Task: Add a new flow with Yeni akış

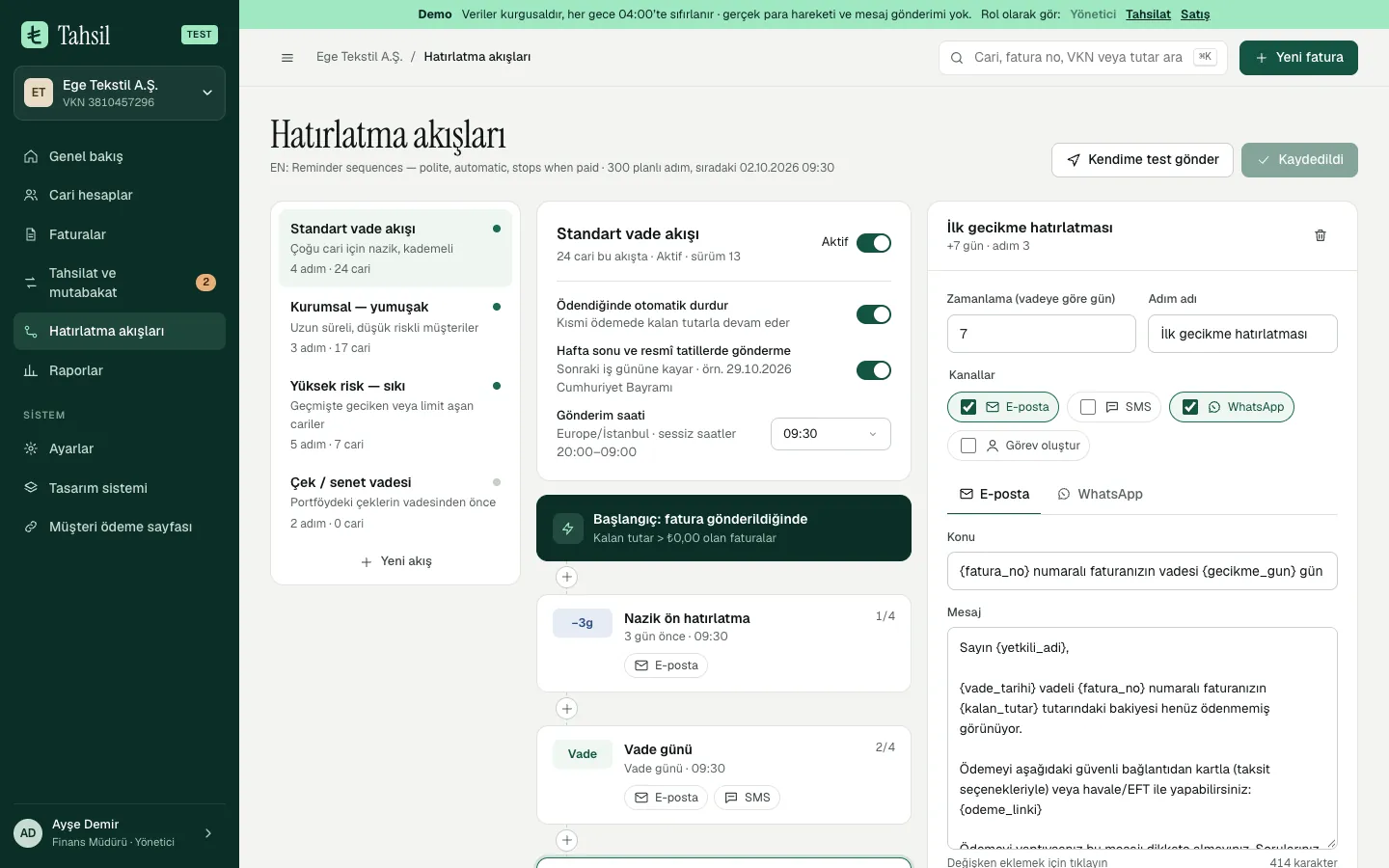Action: tap(395, 561)
